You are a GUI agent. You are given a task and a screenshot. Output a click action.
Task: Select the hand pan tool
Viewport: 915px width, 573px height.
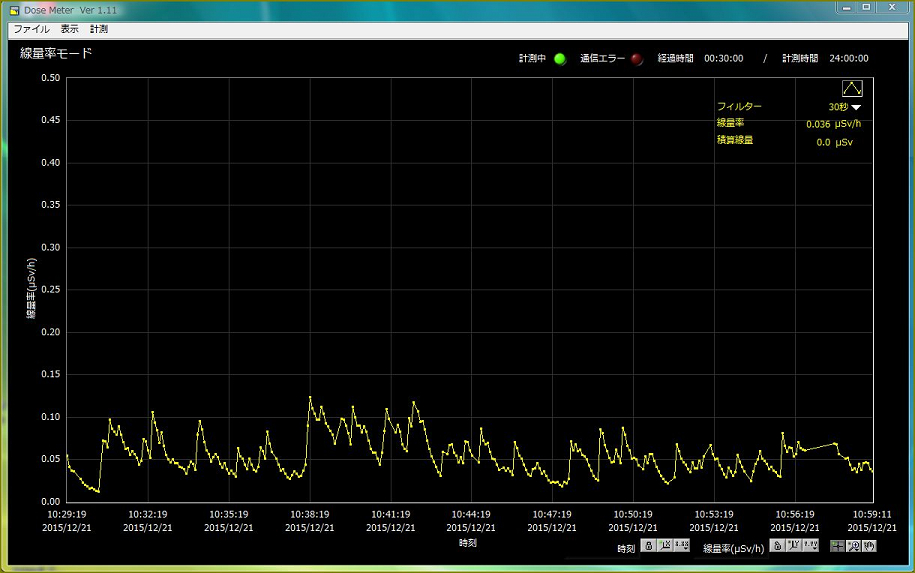(869, 546)
